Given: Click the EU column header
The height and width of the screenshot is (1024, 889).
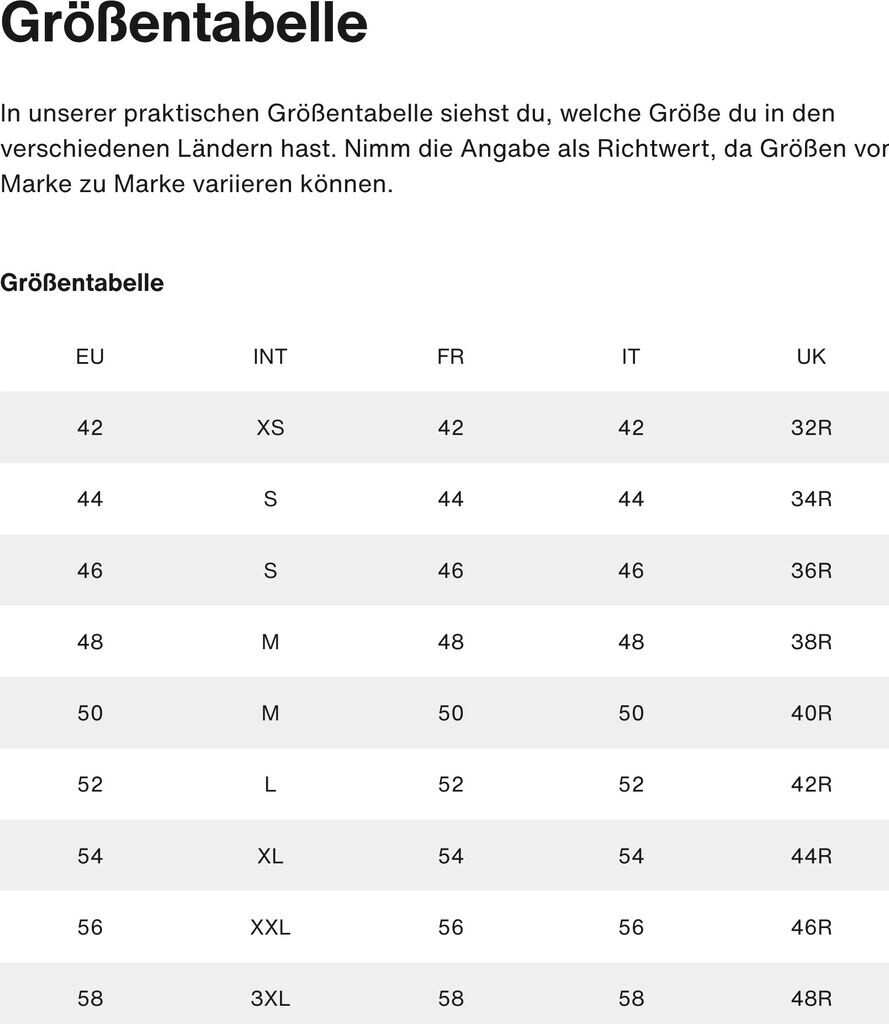Looking at the screenshot, I should (90, 356).
